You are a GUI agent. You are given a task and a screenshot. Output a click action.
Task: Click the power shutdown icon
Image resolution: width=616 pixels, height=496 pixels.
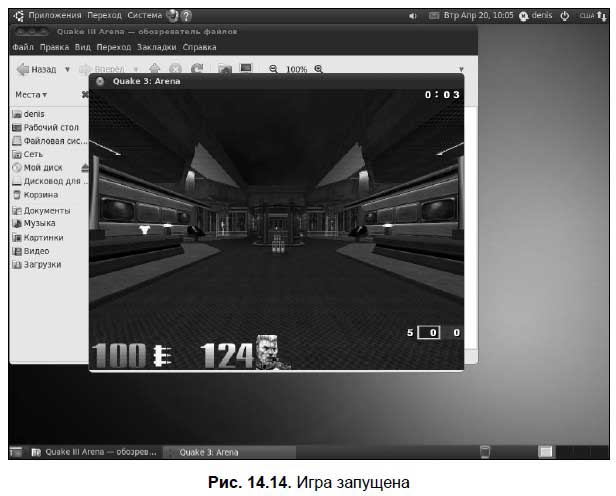click(x=564, y=16)
